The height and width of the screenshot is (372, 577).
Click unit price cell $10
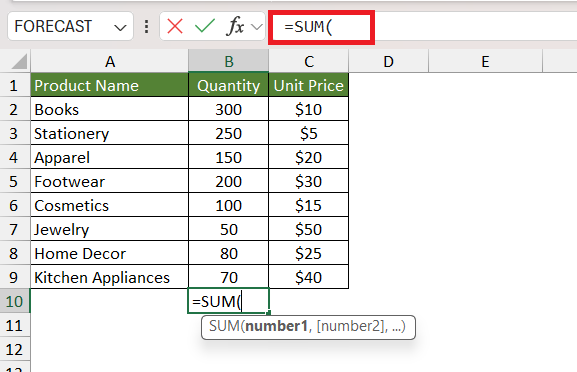tap(309, 109)
